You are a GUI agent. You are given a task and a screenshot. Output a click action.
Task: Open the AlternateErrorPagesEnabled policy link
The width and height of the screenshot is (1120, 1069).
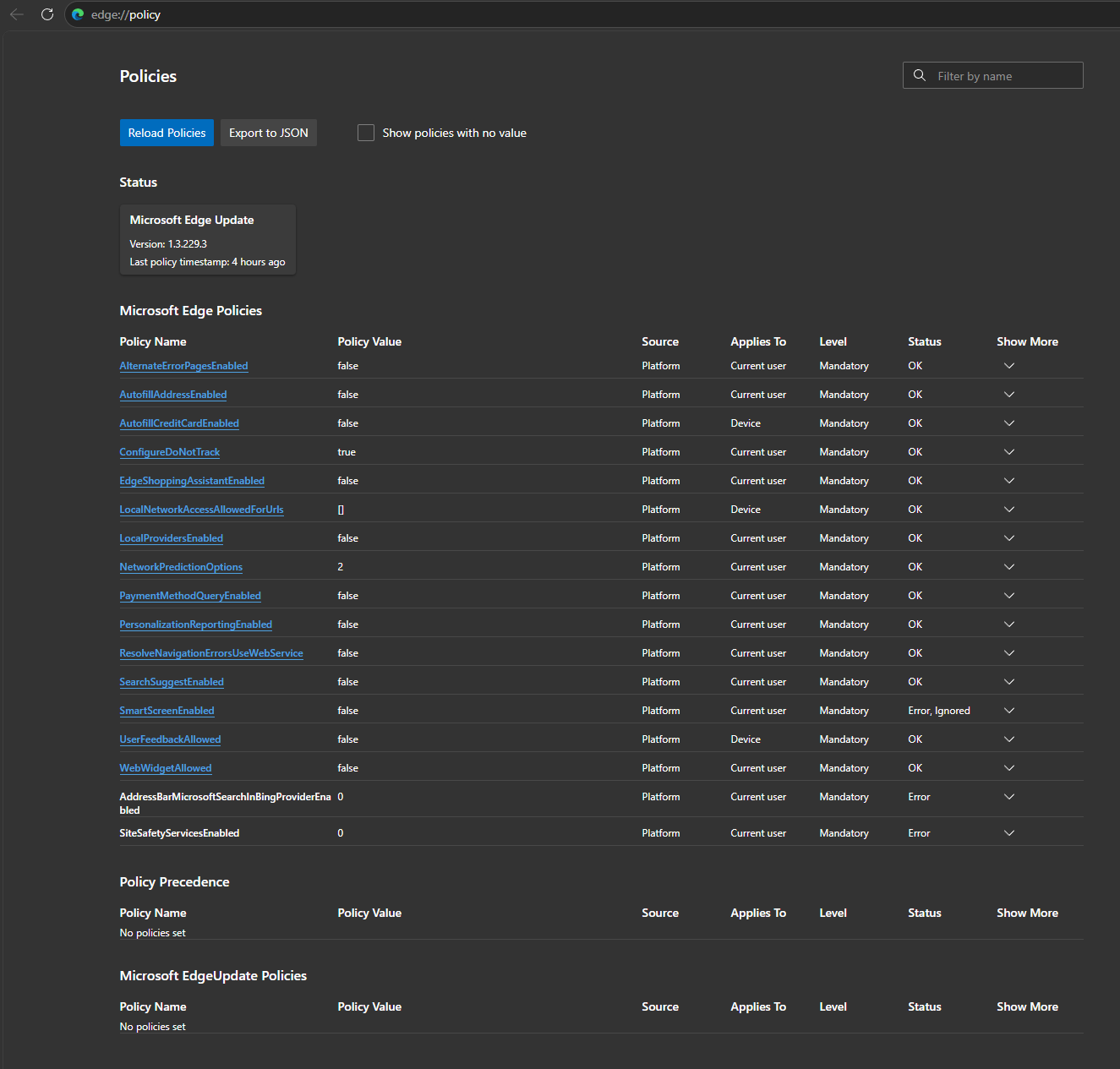[x=183, y=366]
